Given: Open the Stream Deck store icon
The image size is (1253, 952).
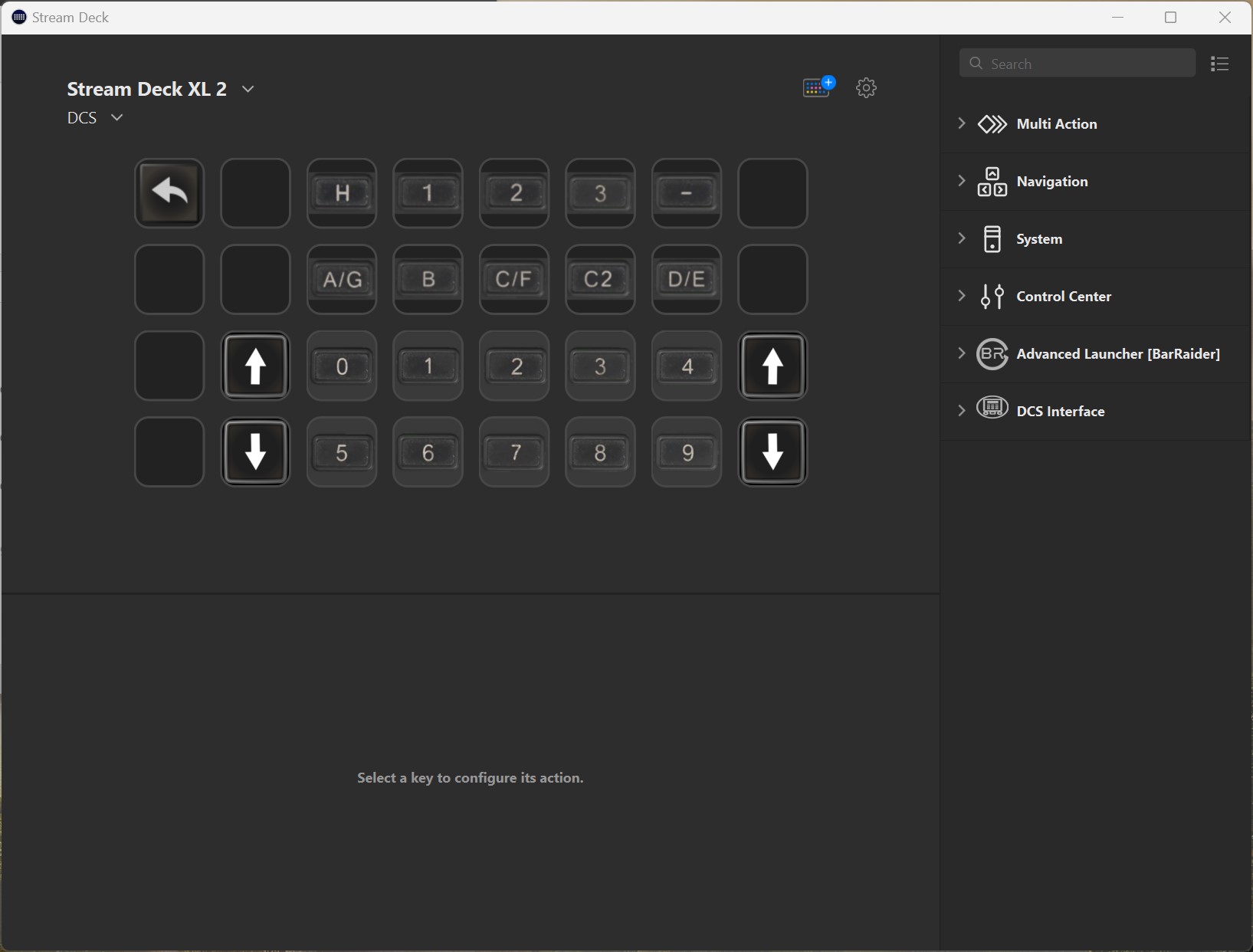Looking at the screenshot, I should (x=818, y=87).
